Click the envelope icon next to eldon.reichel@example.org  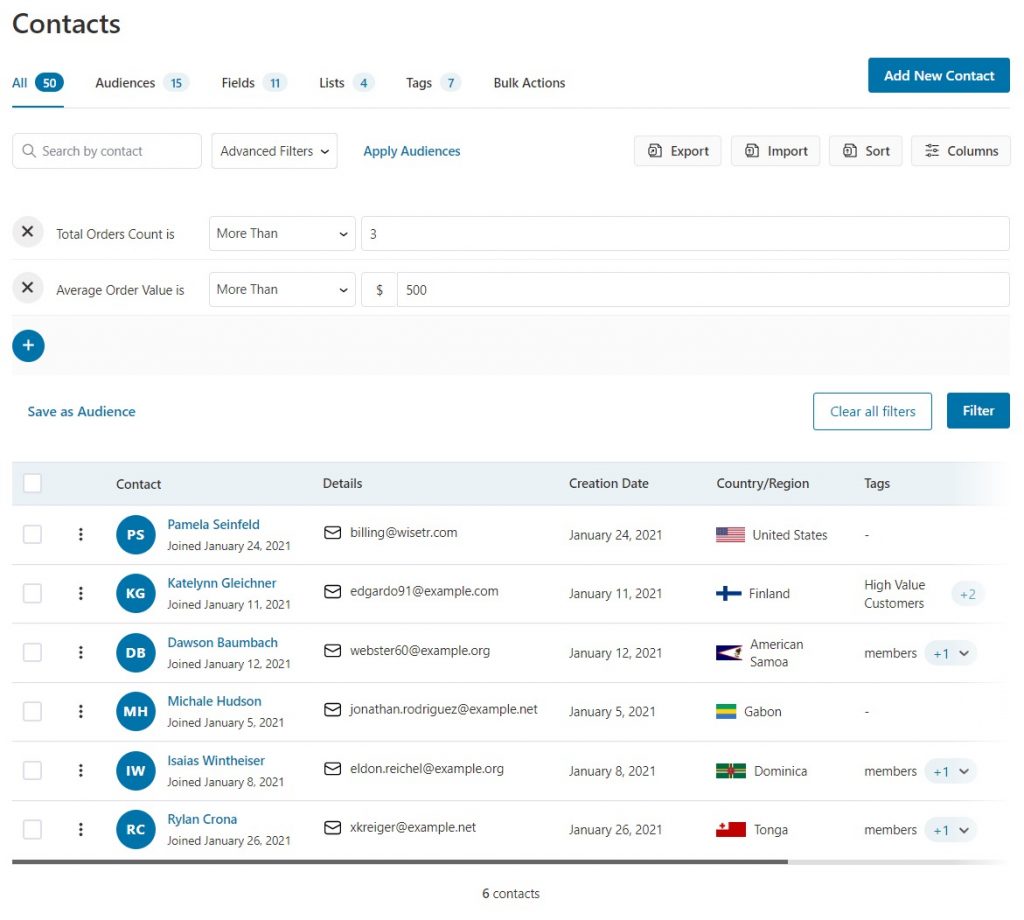click(x=332, y=769)
